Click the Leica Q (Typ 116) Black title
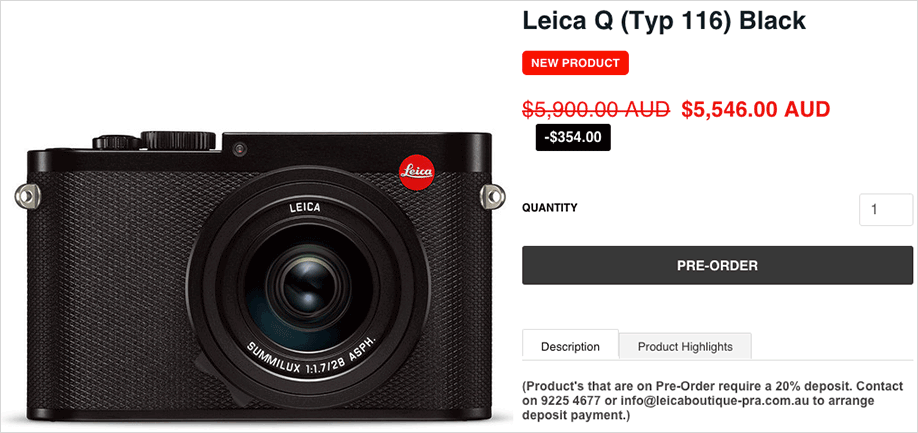This screenshot has height=433, width=918. point(664,20)
